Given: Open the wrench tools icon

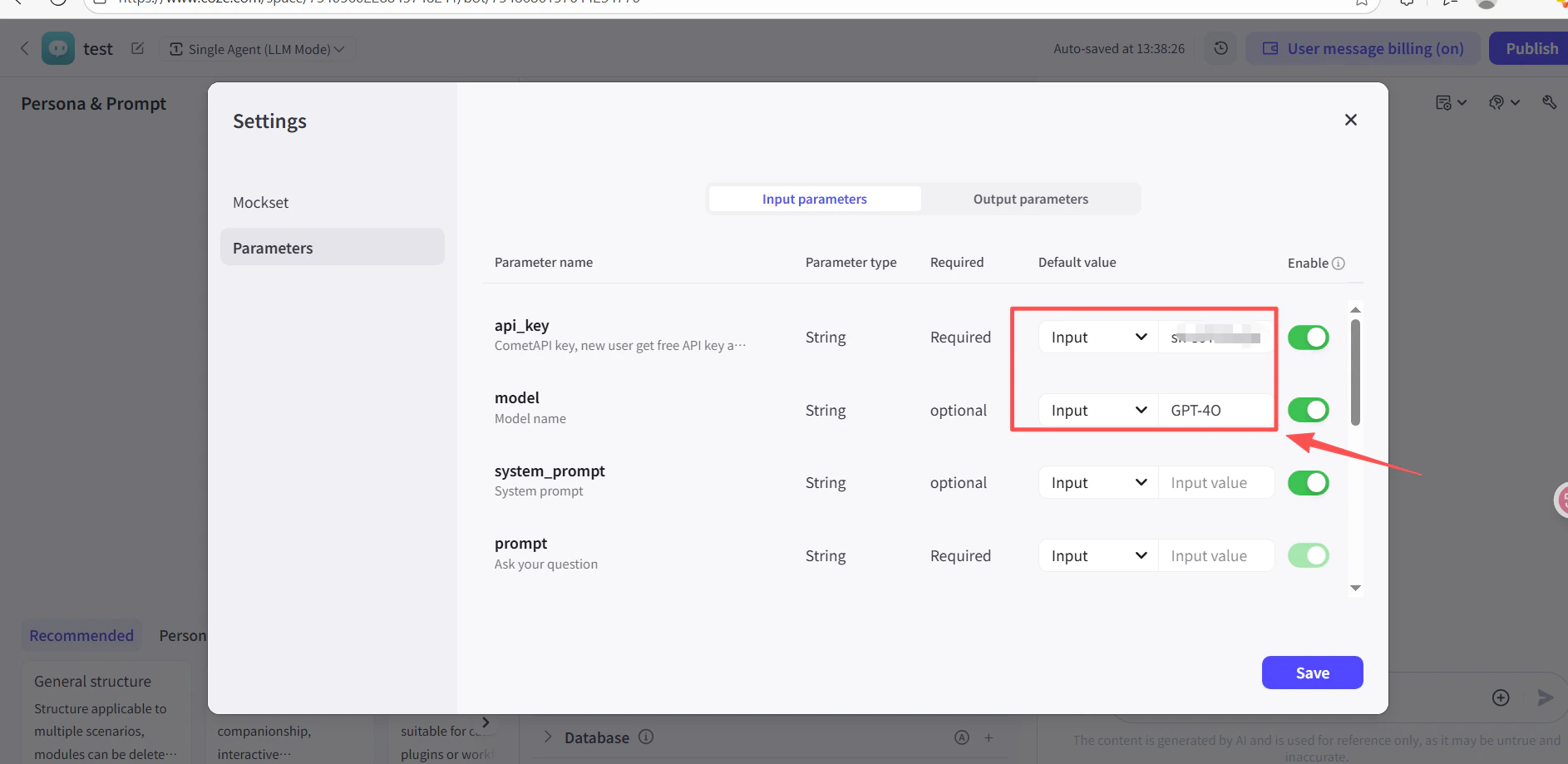Looking at the screenshot, I should 1549,102.
